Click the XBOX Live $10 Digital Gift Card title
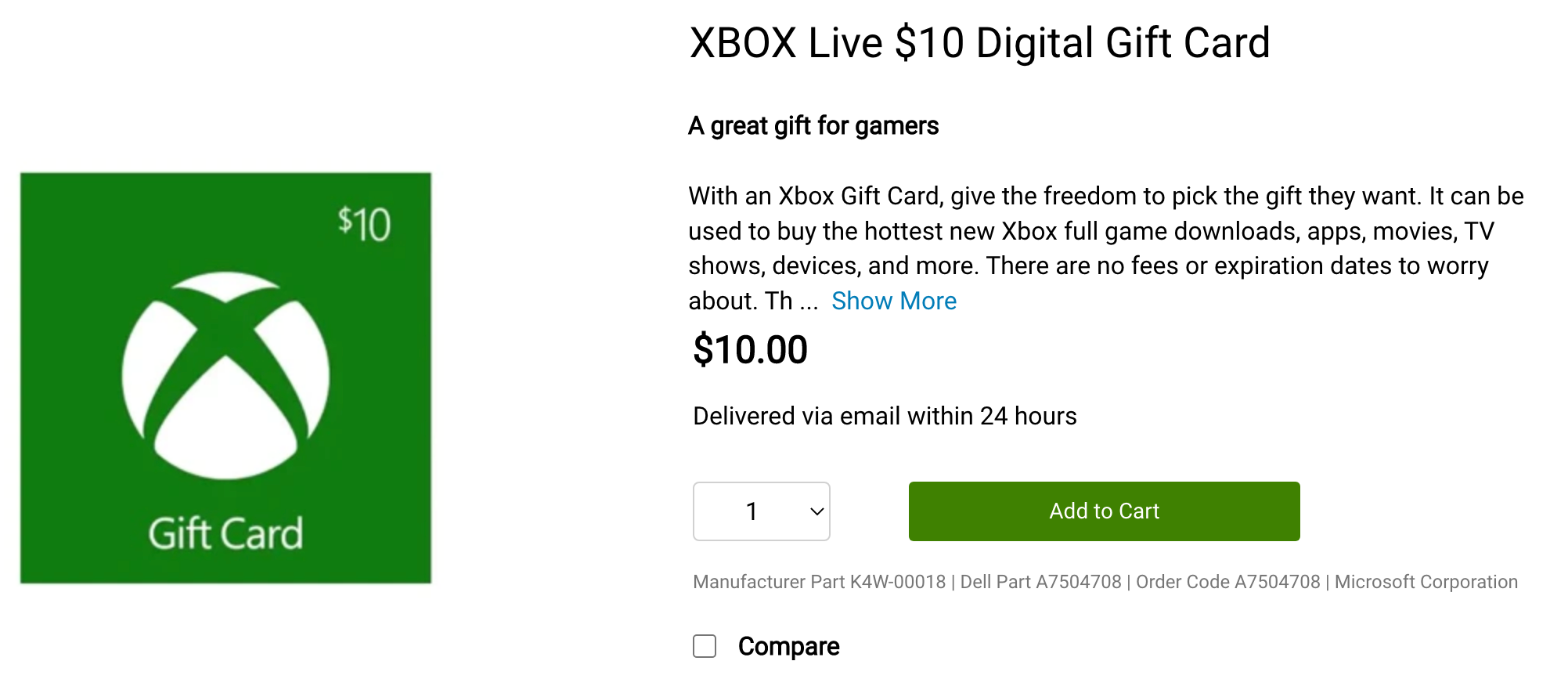 (x=979, y=43)
